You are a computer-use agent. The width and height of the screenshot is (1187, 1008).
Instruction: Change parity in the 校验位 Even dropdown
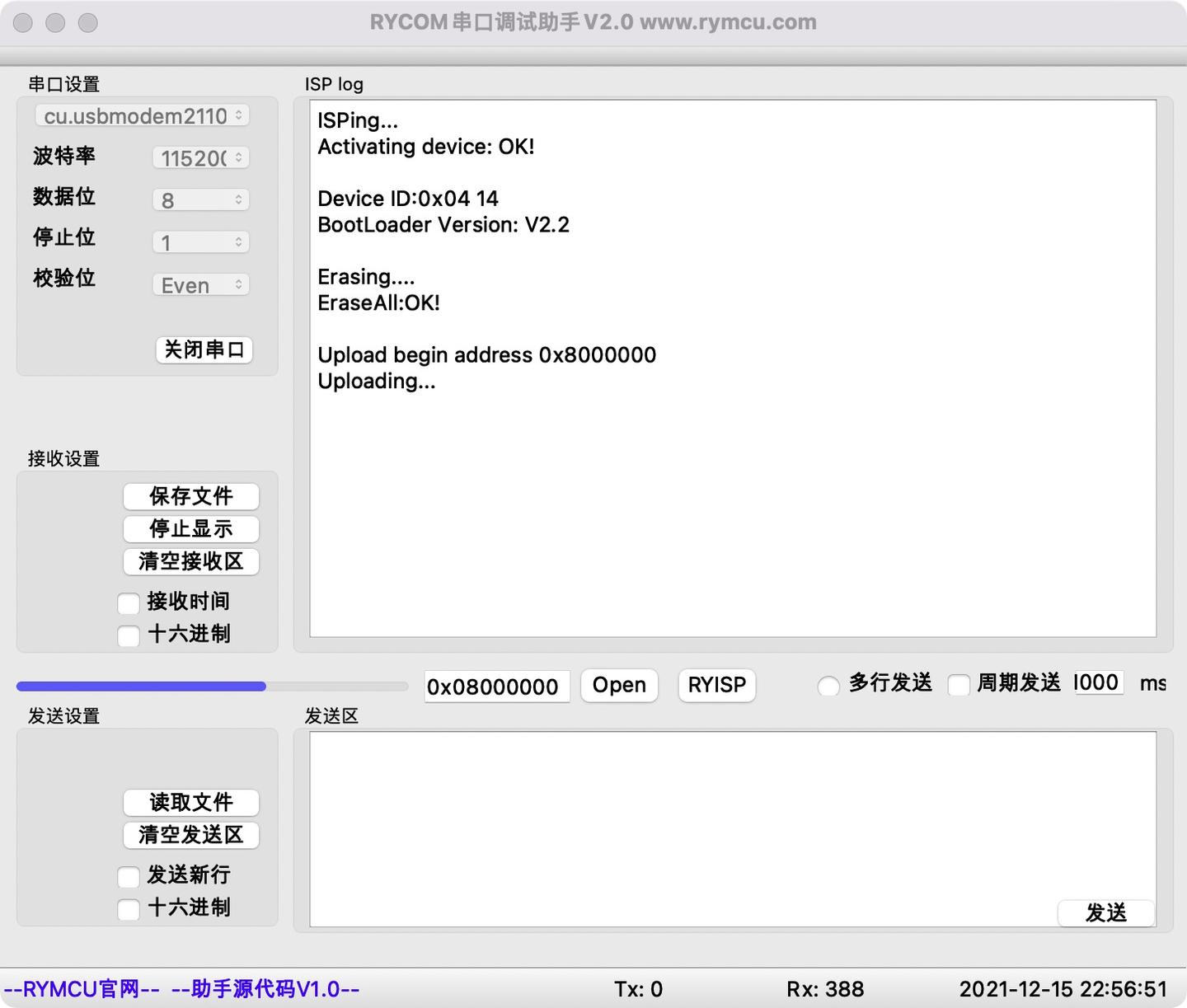point(200,284)
